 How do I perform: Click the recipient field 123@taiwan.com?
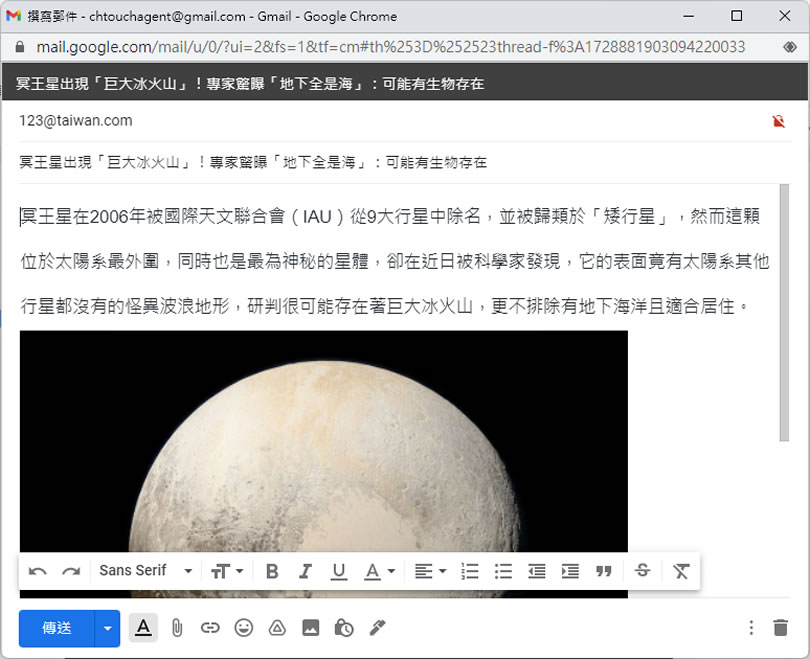75,120
